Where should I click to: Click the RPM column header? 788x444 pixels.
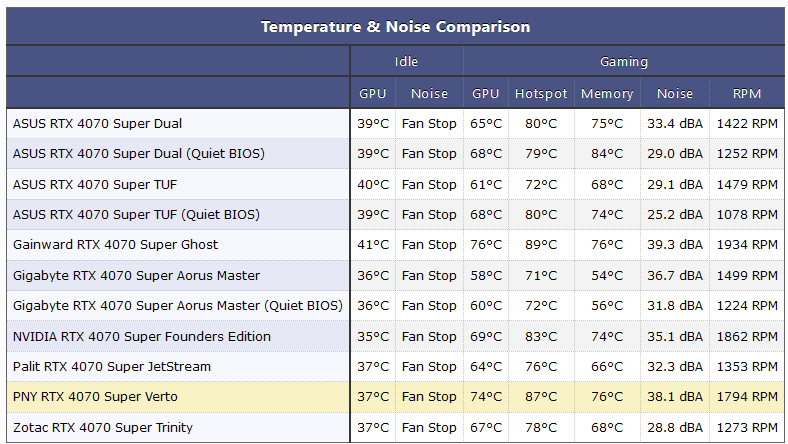(746, 94)
